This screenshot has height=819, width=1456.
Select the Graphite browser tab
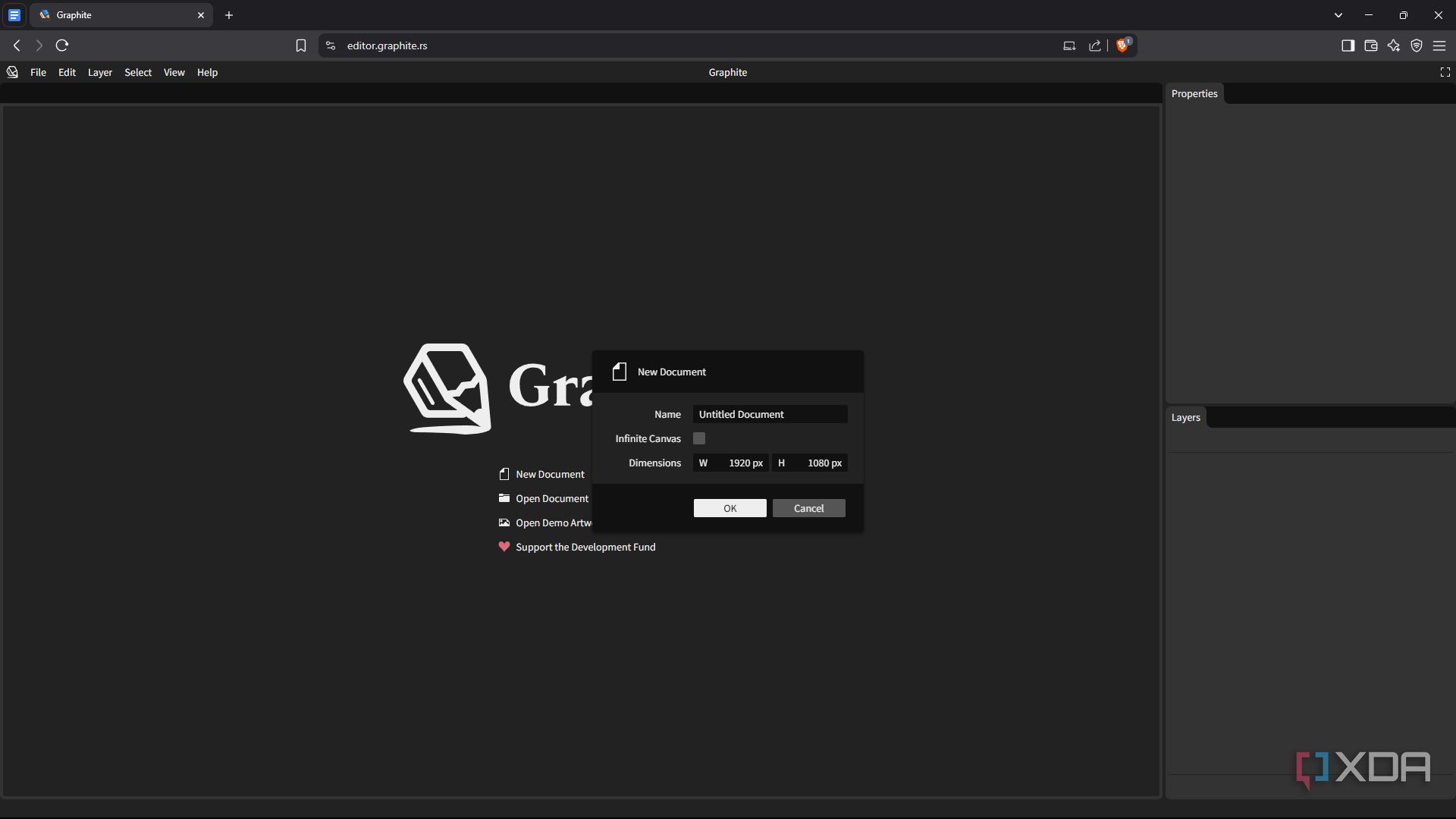tap(121, 15)
